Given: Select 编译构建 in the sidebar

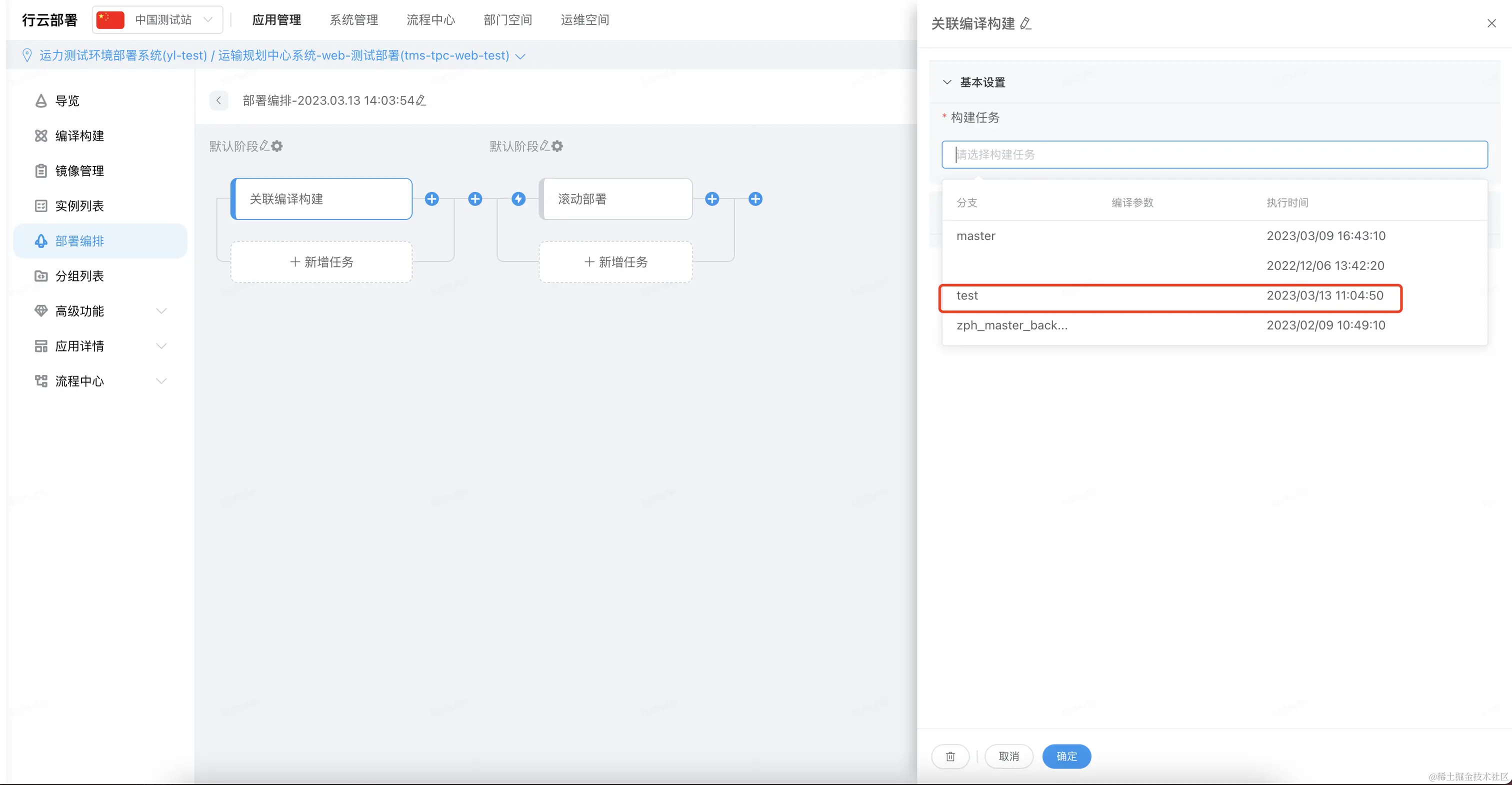Looking at the screenshot, I should 79,136.
